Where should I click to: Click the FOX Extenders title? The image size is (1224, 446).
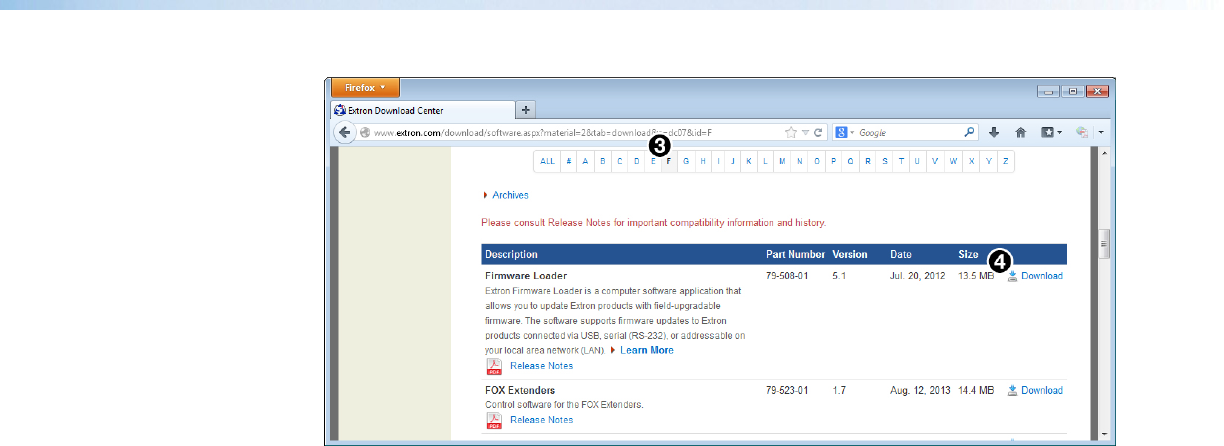[x=520, y=390]
